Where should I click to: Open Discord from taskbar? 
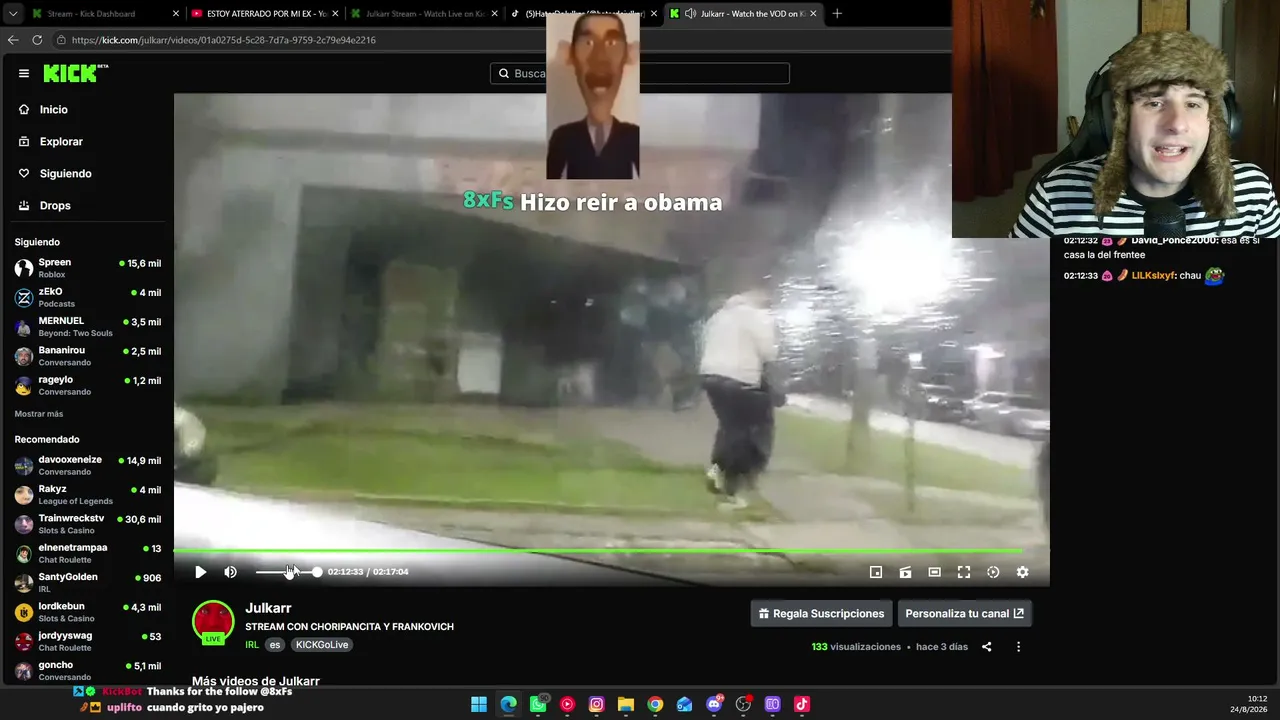coord(714,704)
